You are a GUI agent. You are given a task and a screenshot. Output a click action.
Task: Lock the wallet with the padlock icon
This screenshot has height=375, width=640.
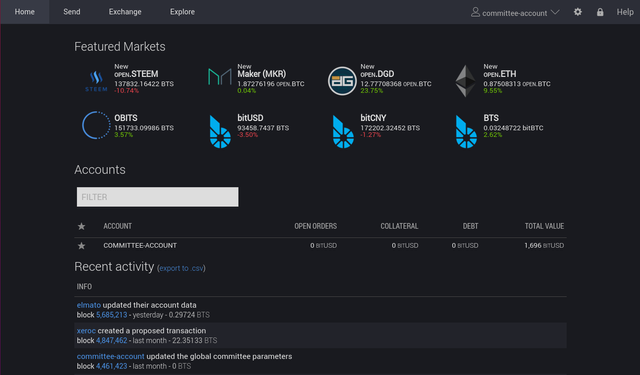pos(600,12)
